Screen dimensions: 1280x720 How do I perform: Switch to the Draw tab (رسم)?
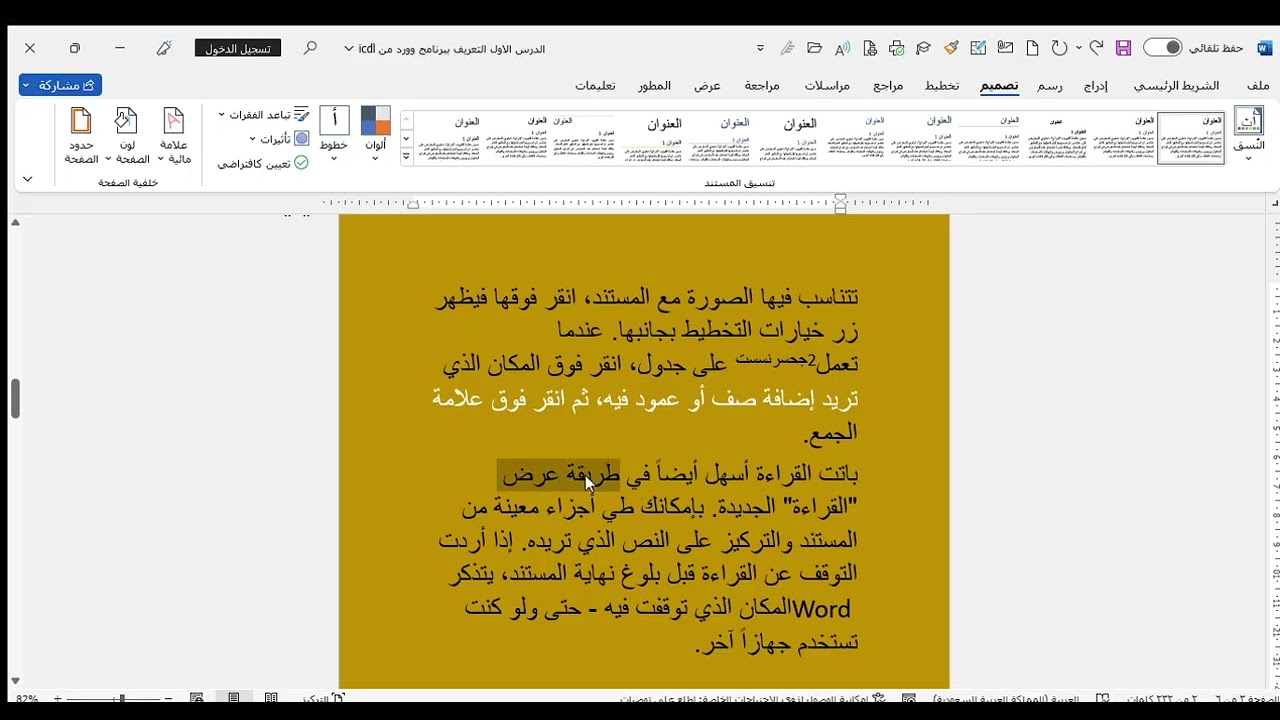[1050, 86]
